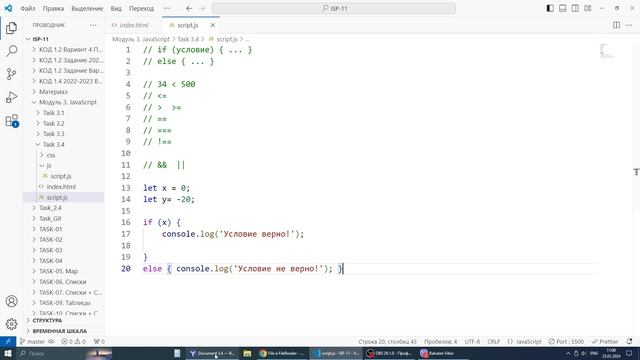This screenshot has height=360, width=640.
Task: Expand Task_Git folder
Action: click(64, 218)
